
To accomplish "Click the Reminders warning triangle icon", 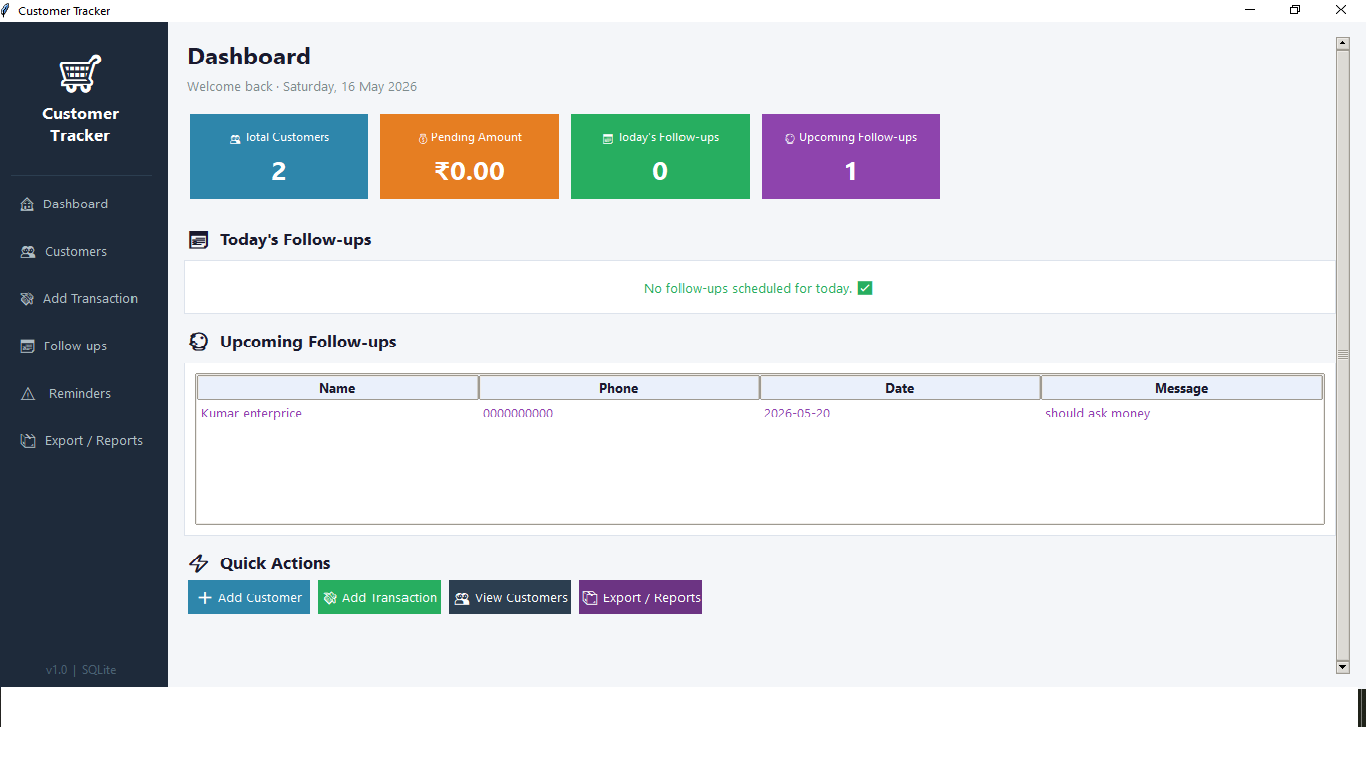I will pyautogui.click(x=28, y=394).
